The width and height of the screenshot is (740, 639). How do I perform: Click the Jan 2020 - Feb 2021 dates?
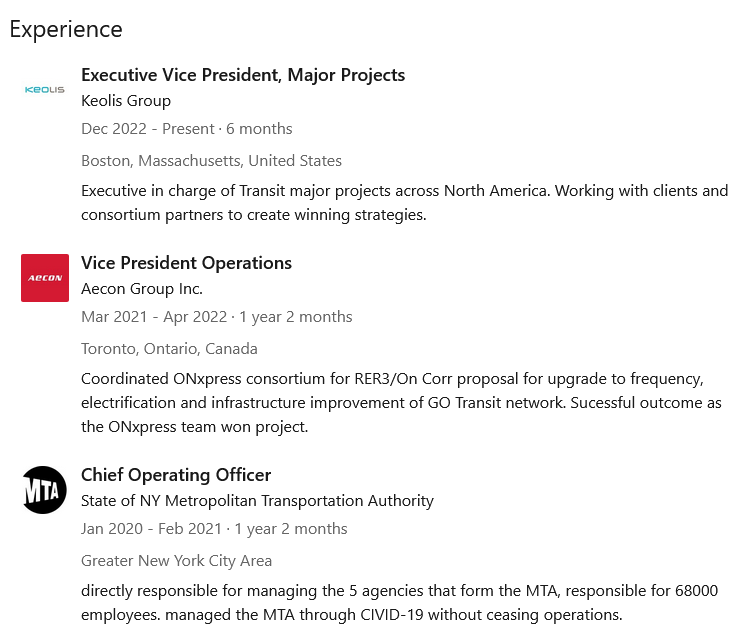tap(152, 529)
